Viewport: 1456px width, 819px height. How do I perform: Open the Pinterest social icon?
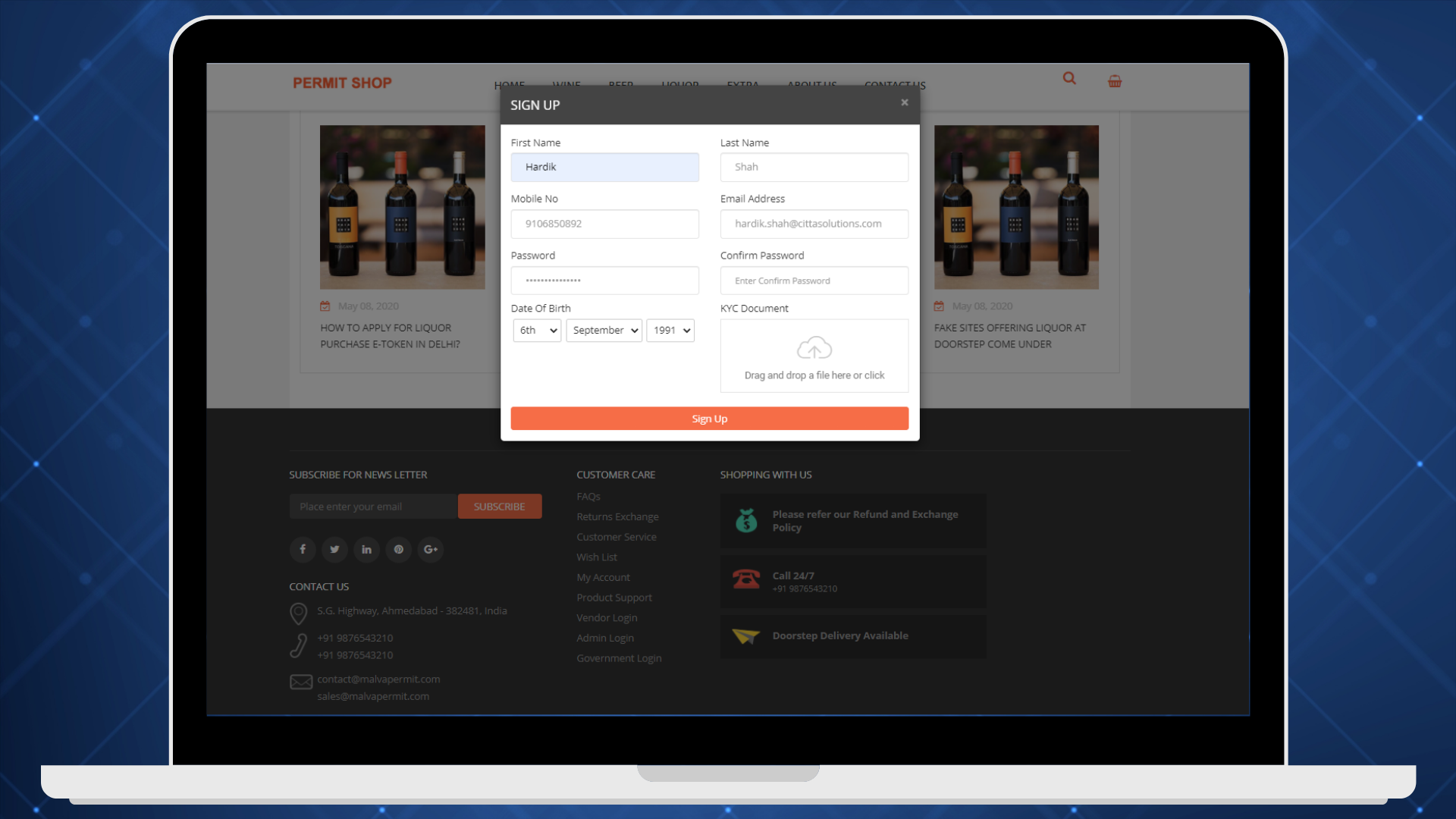pos(399,549)
